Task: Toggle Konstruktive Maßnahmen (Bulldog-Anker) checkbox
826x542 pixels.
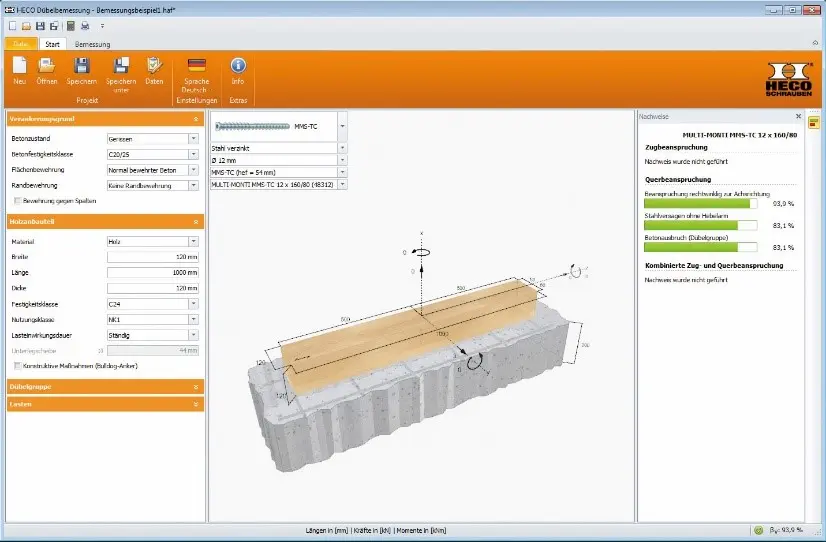Action: point(18,366)
